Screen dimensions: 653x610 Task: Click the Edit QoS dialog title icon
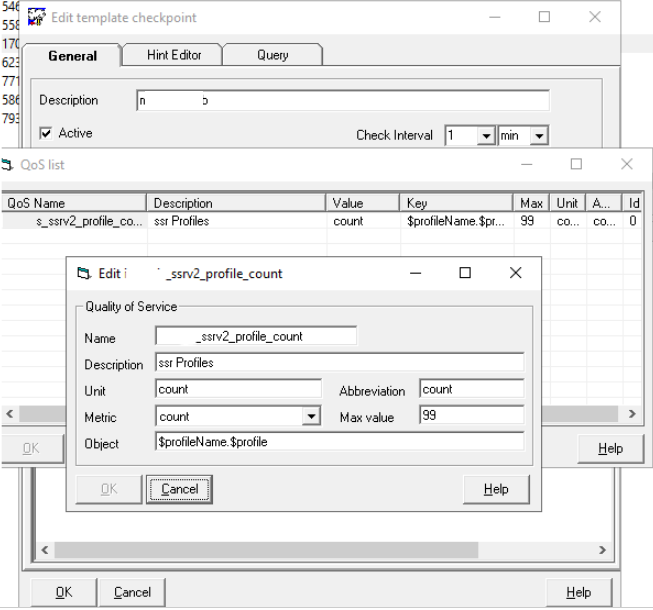[84, 273]
